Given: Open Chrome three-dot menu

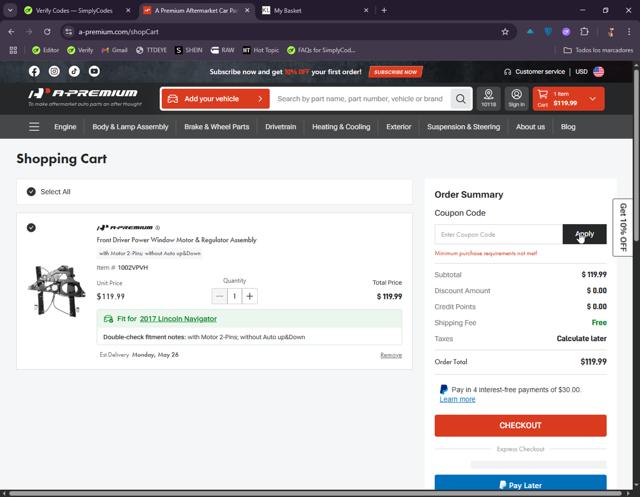Looking at the screenshot, I should point(629,32).
